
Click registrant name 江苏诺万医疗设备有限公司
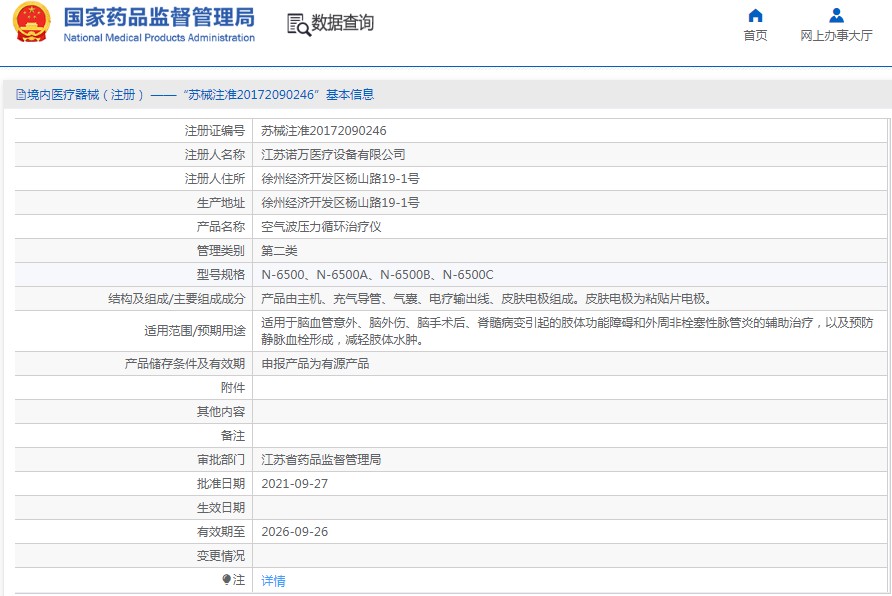333,155
